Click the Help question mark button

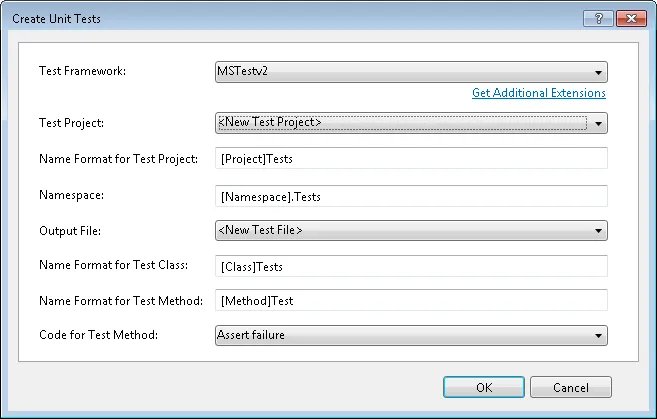pos(596,18)
